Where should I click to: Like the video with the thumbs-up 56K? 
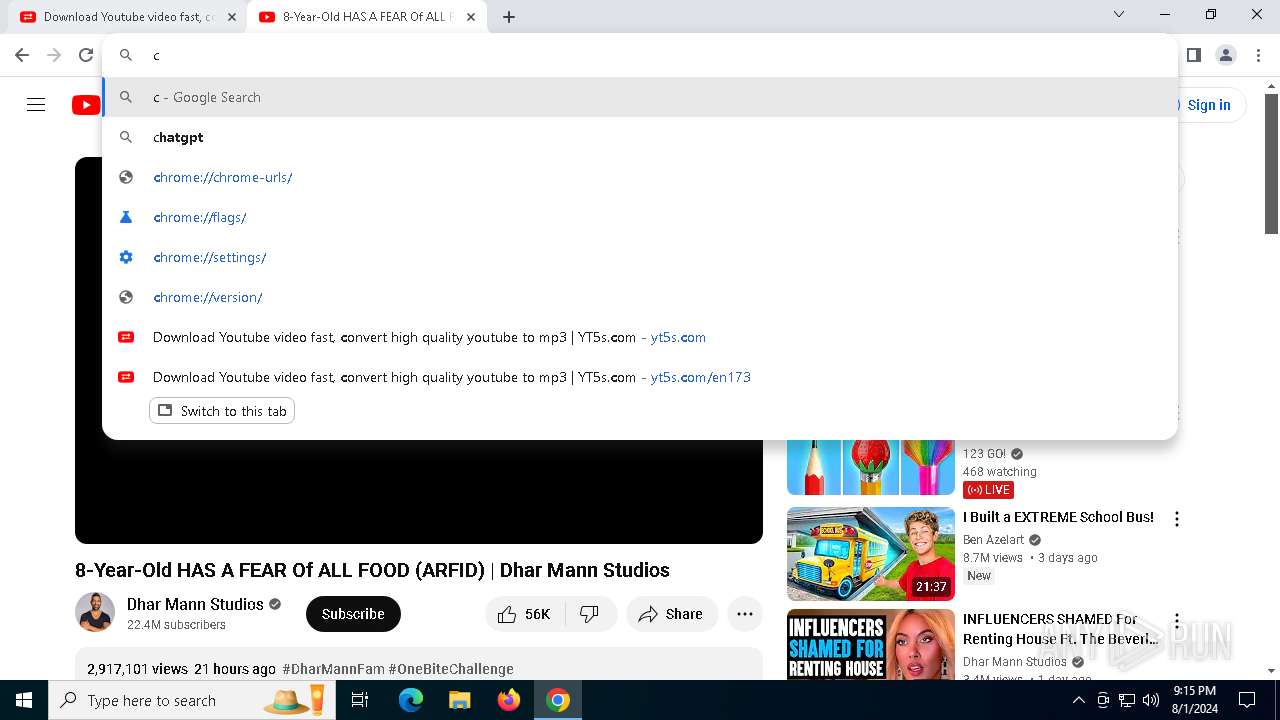pyautogui.click(x=525, y=614)
